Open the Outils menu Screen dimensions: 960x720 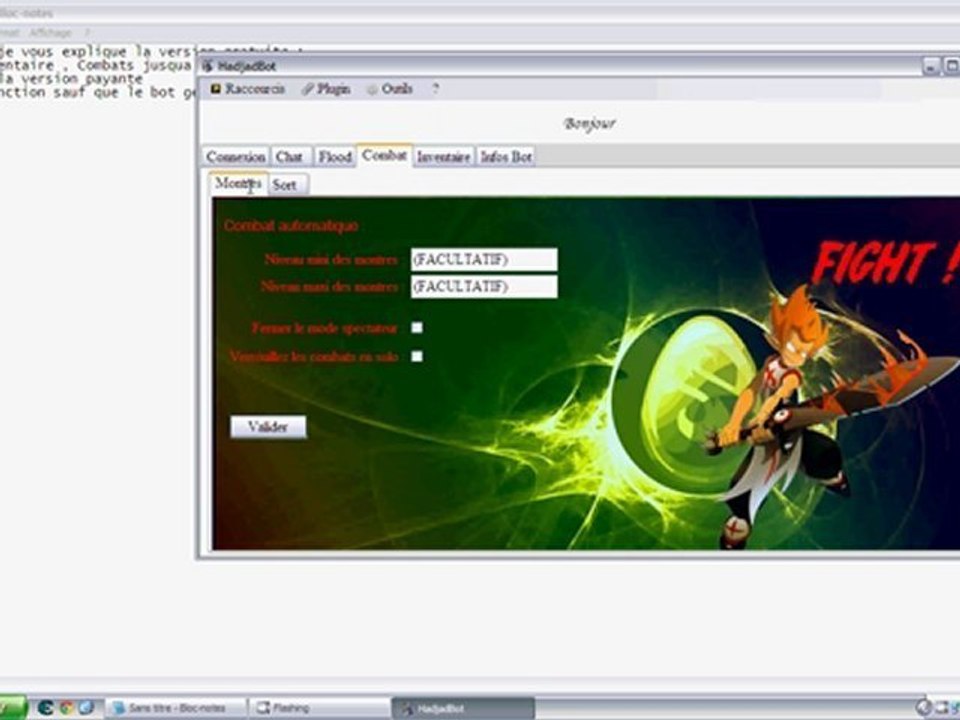[x=390, y=89]
